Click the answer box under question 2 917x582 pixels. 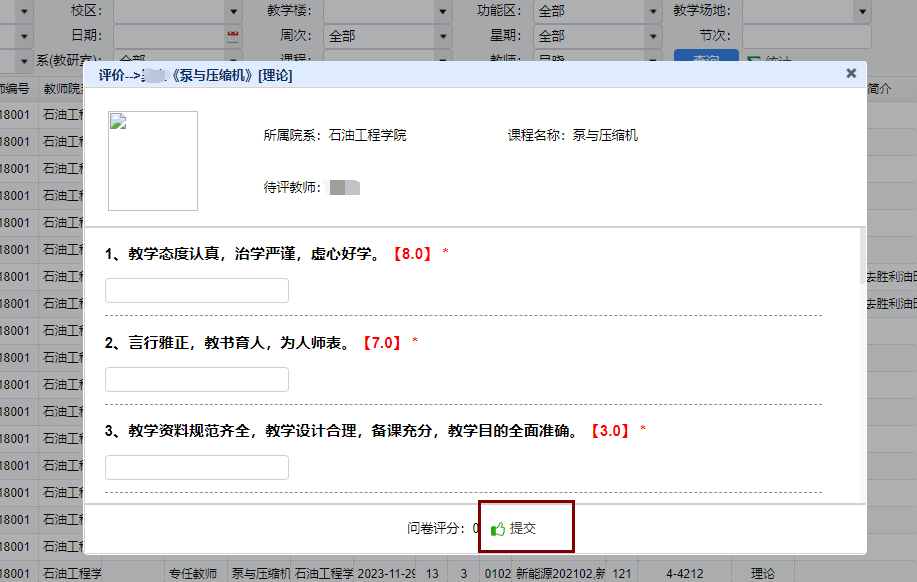click(197, 380)
